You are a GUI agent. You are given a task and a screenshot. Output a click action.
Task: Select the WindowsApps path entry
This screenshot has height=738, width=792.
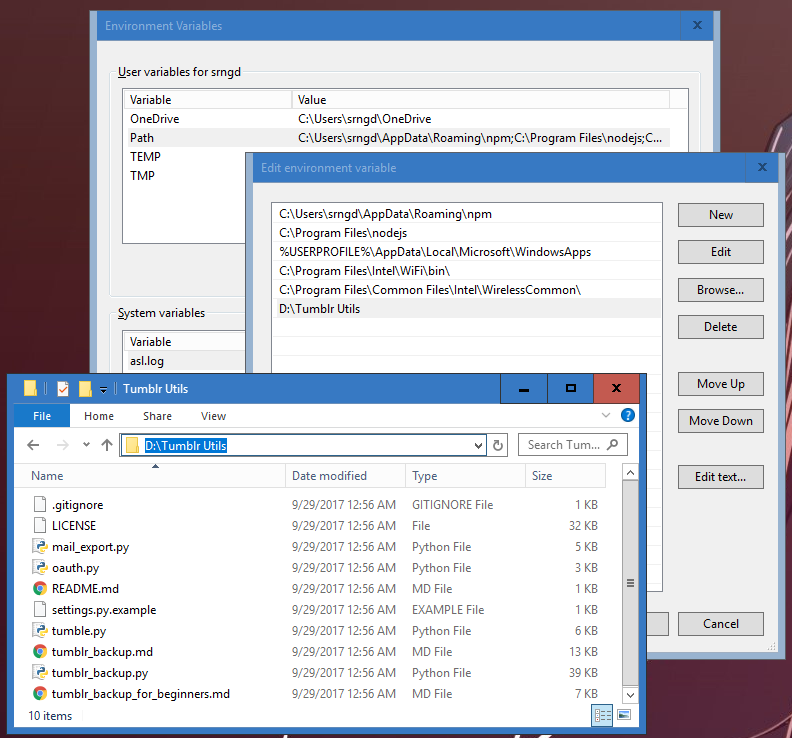pos(467,252)
